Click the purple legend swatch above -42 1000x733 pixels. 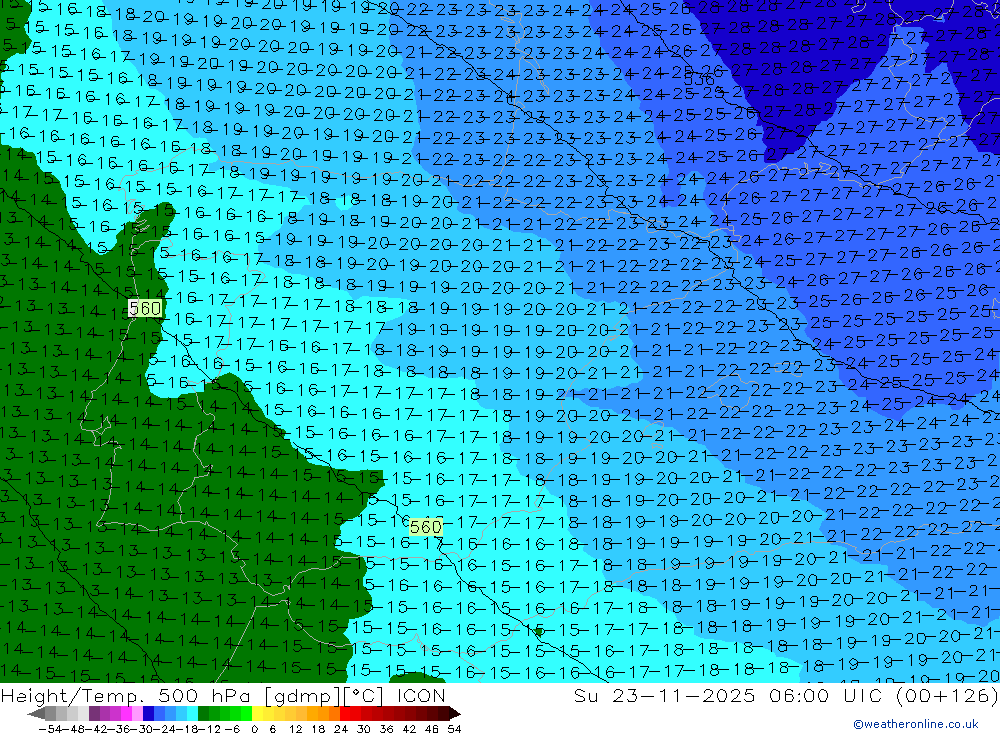94,713
